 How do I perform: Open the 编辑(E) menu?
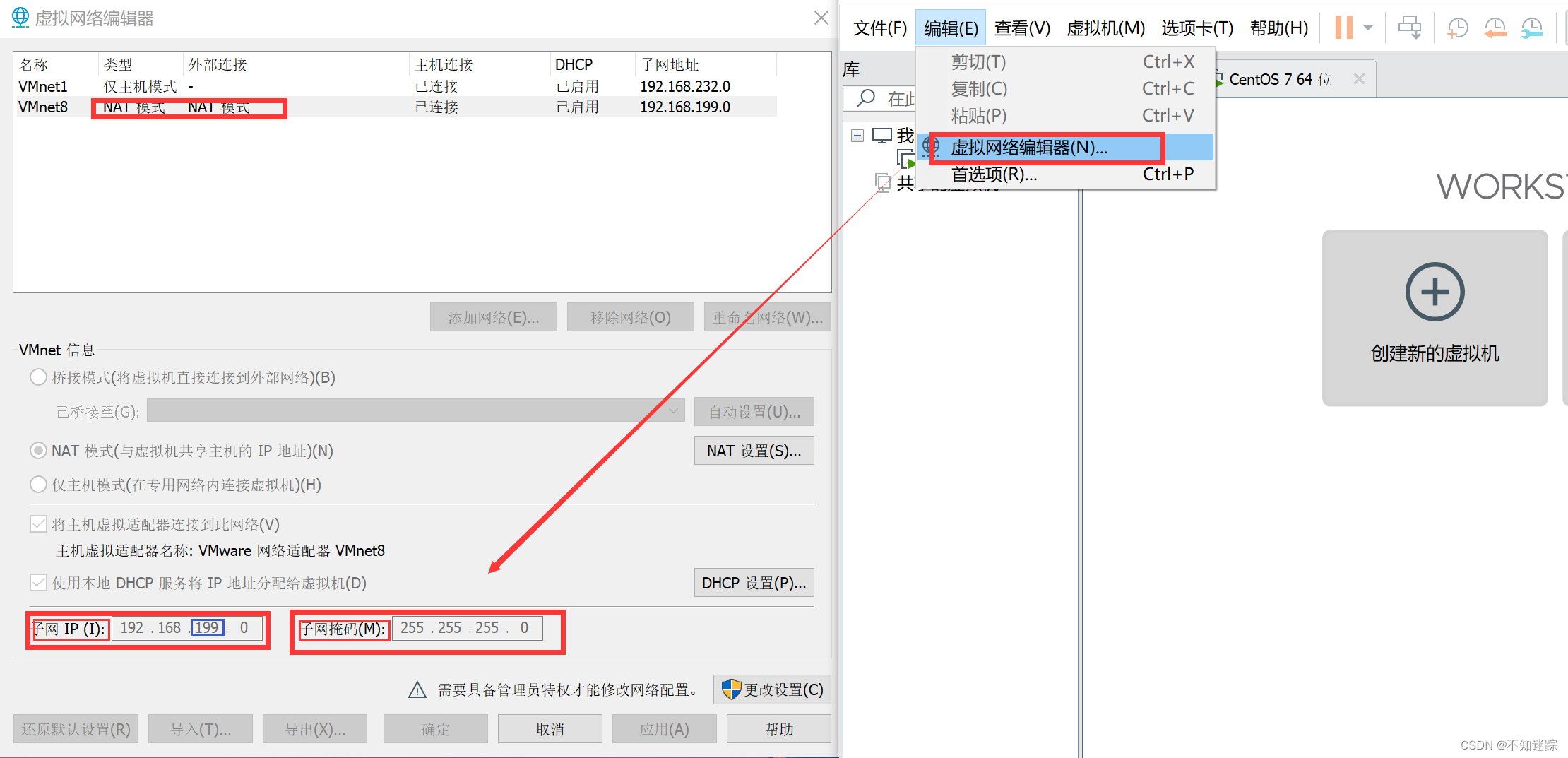(951, 28)
